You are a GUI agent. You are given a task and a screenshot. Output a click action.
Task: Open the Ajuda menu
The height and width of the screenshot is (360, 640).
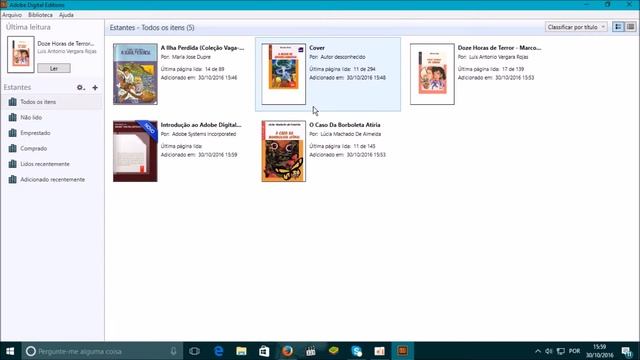[x=67, y=15]
